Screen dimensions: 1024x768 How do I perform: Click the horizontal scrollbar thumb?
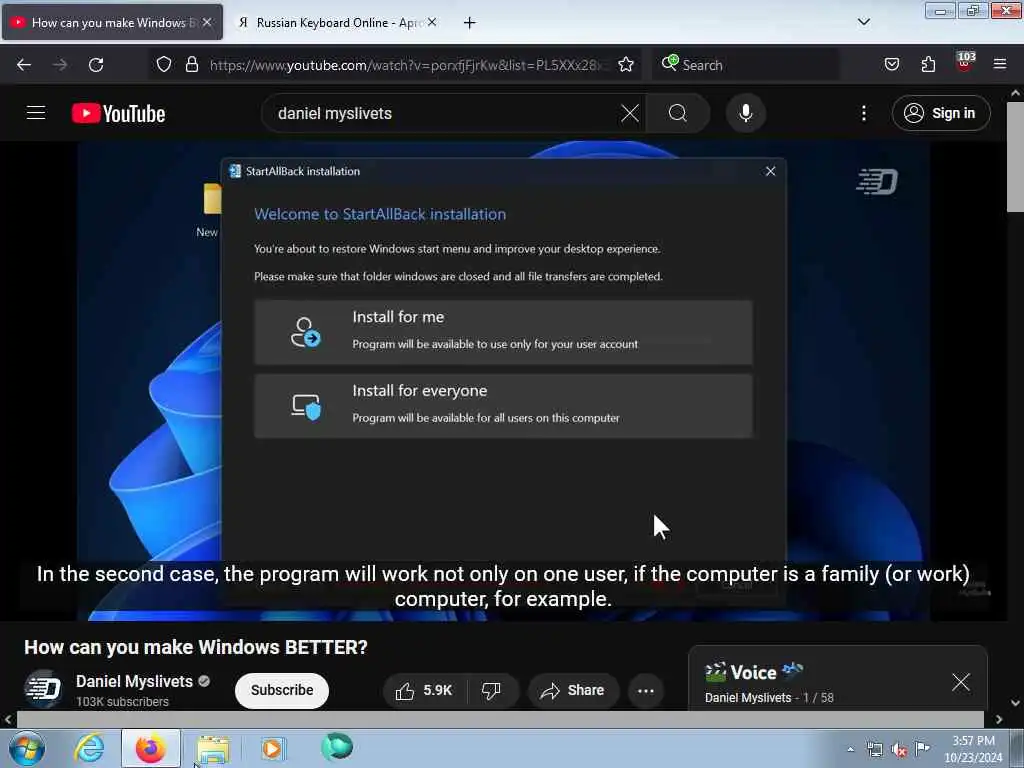500,719
